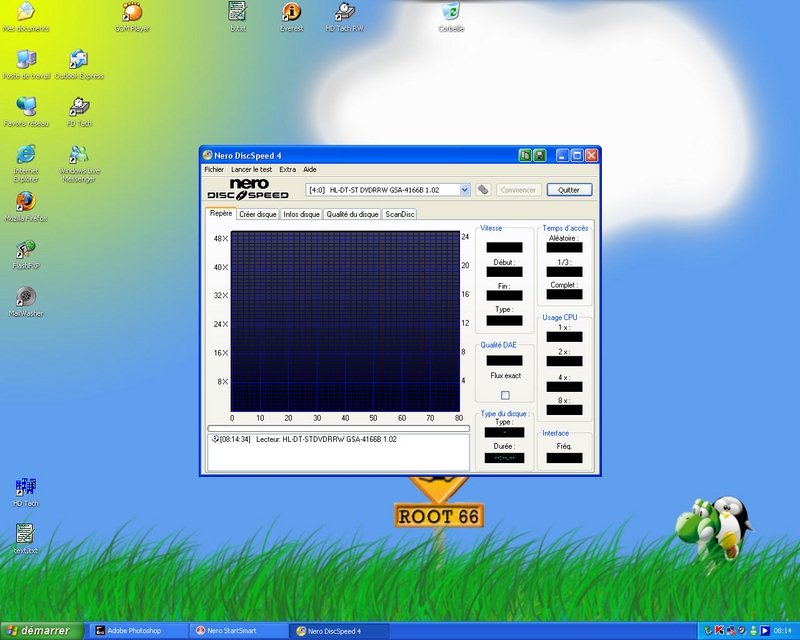Open the Lancer le test menu

pyautogui.click(x=252, y=169)
